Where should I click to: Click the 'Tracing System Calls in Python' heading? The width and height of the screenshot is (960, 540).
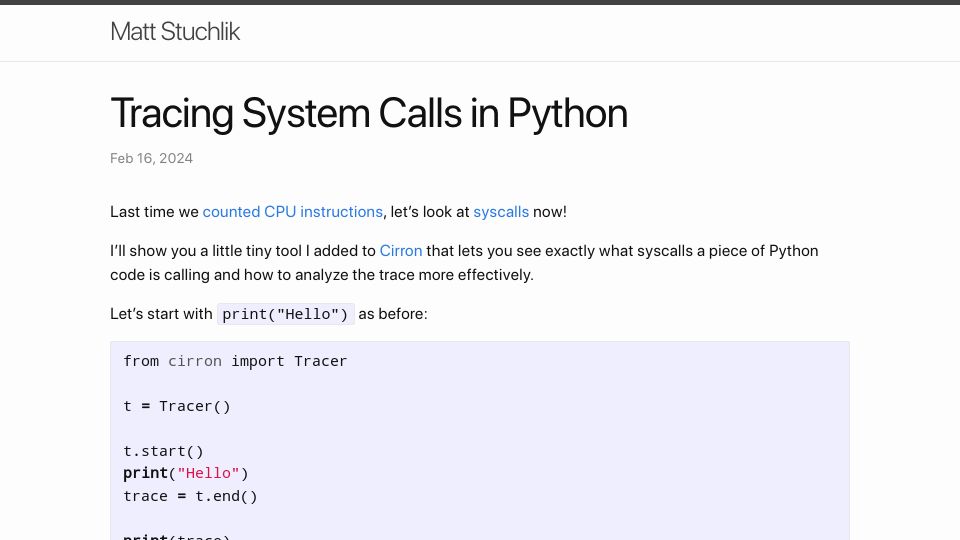pos(369,113)
